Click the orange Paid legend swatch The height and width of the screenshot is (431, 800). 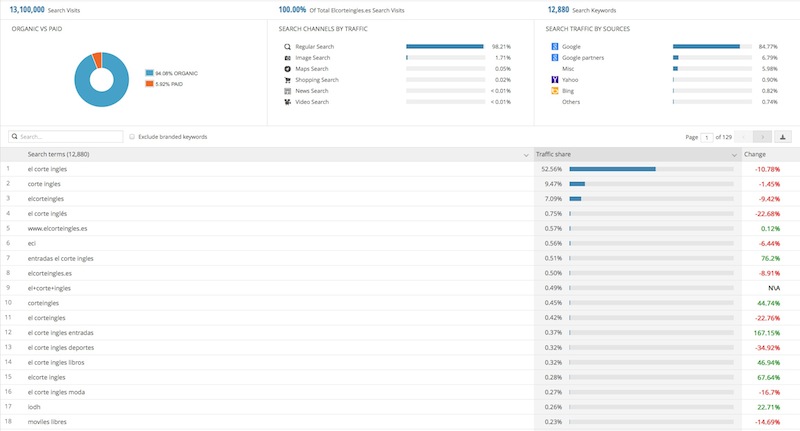pyautogui.click(x=149, y=84)
